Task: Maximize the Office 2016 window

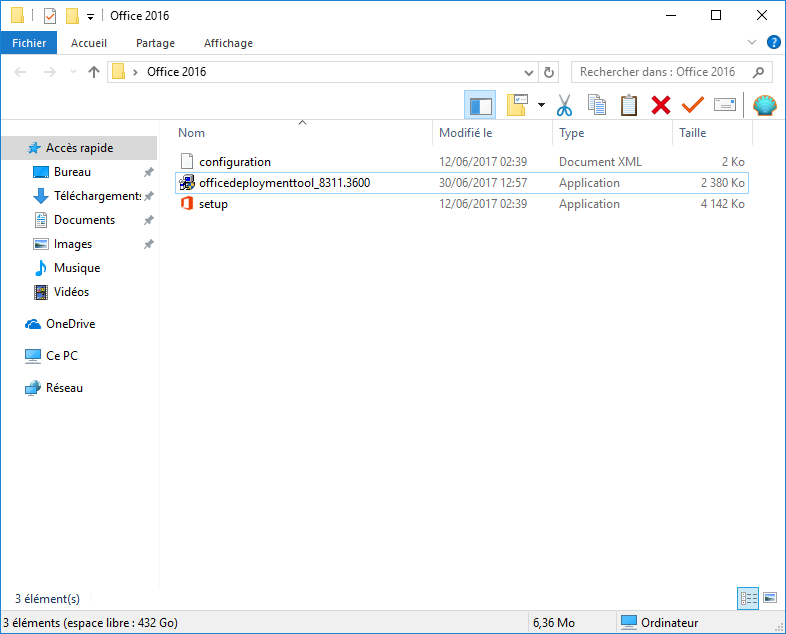Action: click(x=716, y=16)
